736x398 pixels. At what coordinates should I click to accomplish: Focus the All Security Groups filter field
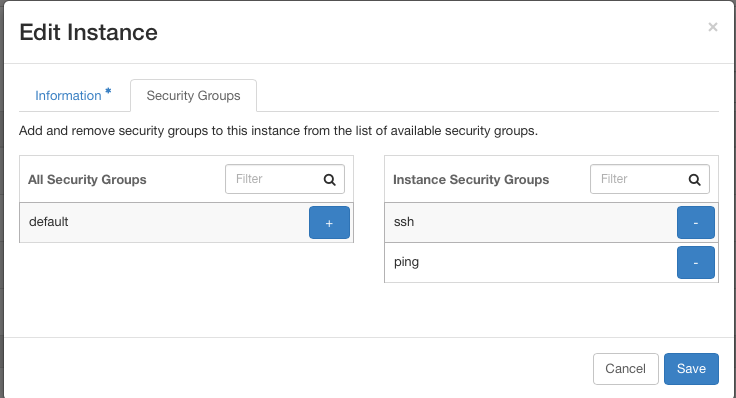point(285,179)
